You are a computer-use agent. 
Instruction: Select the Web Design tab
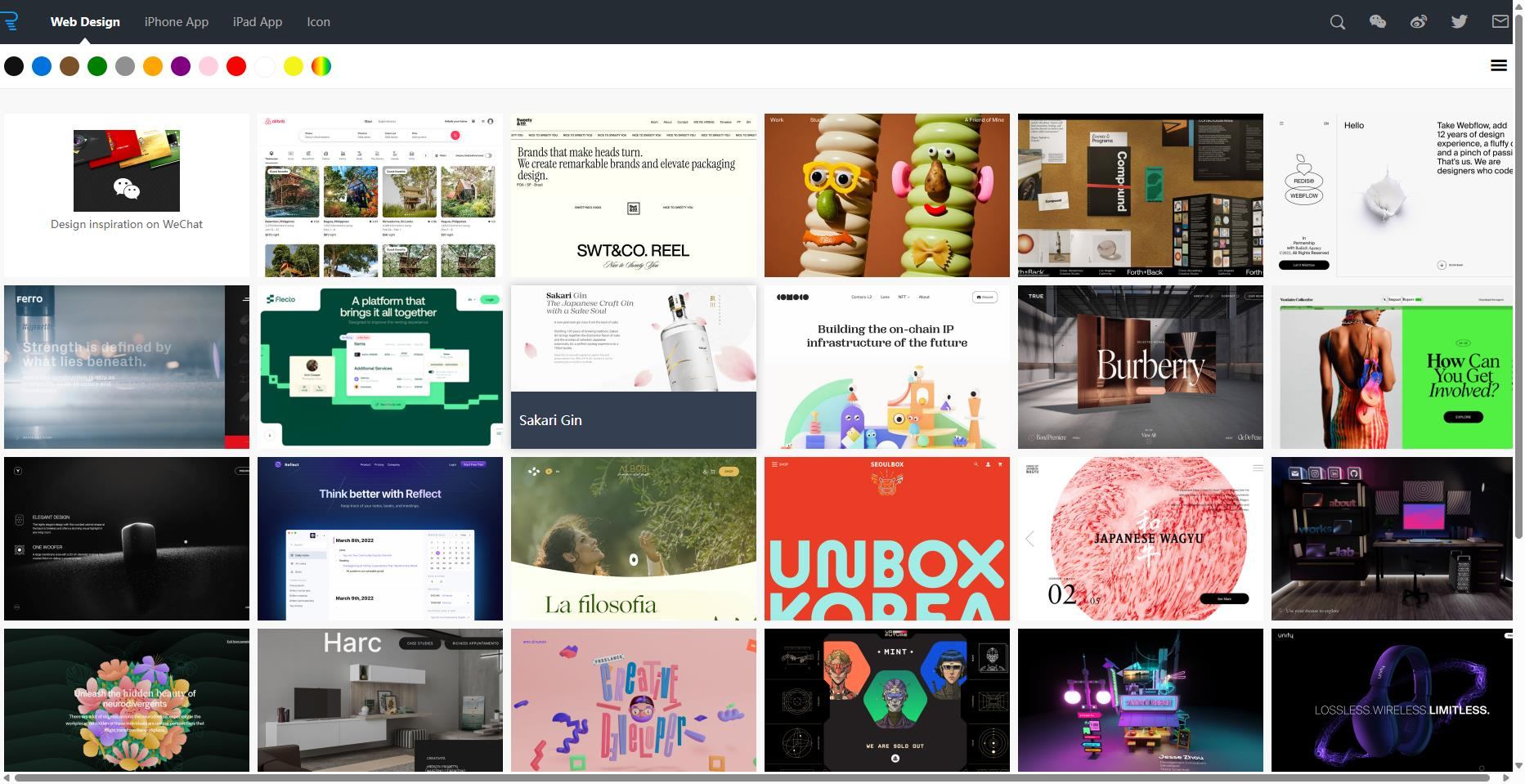pos(85,22)
